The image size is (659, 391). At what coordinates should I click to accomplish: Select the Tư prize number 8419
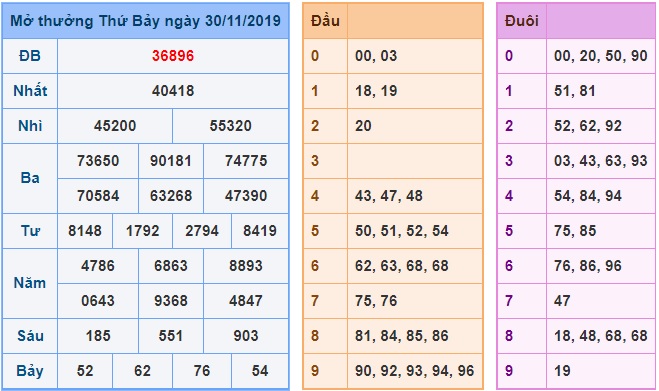tap(260, 230)
